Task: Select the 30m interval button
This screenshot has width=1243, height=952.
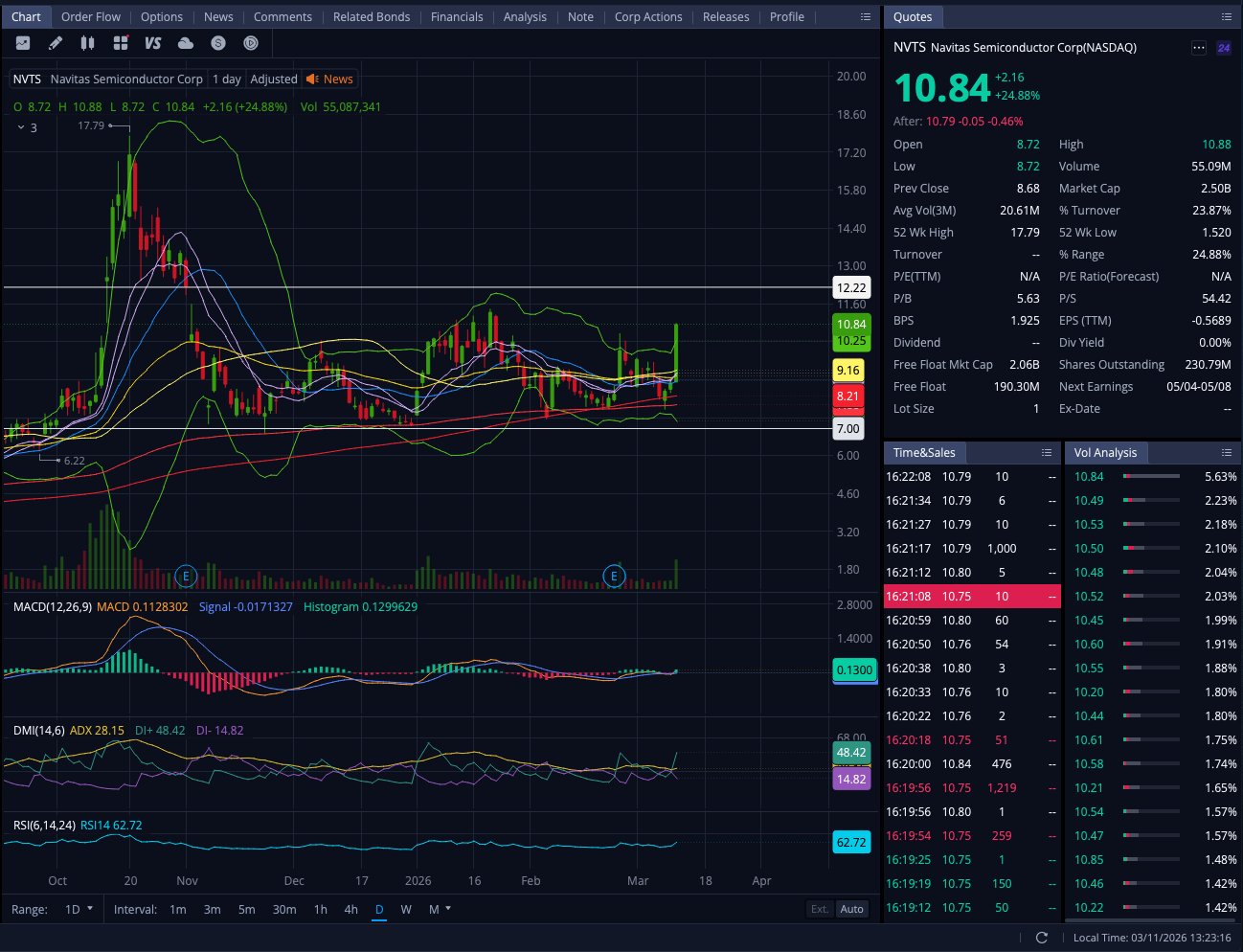Action: click(284, 909)
